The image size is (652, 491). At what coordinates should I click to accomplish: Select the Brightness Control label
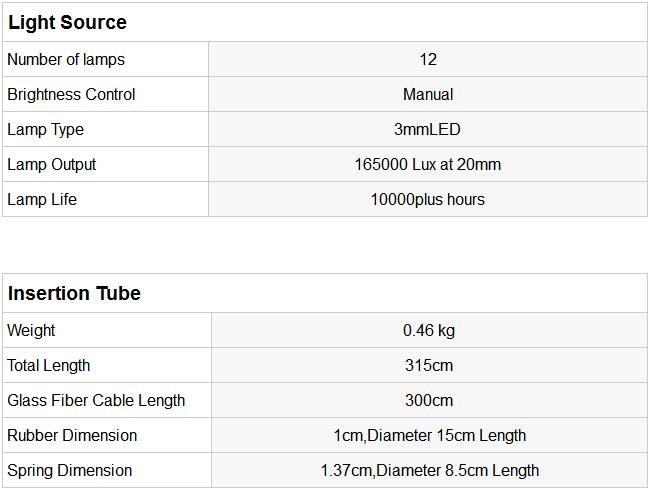tap(71, 94)
